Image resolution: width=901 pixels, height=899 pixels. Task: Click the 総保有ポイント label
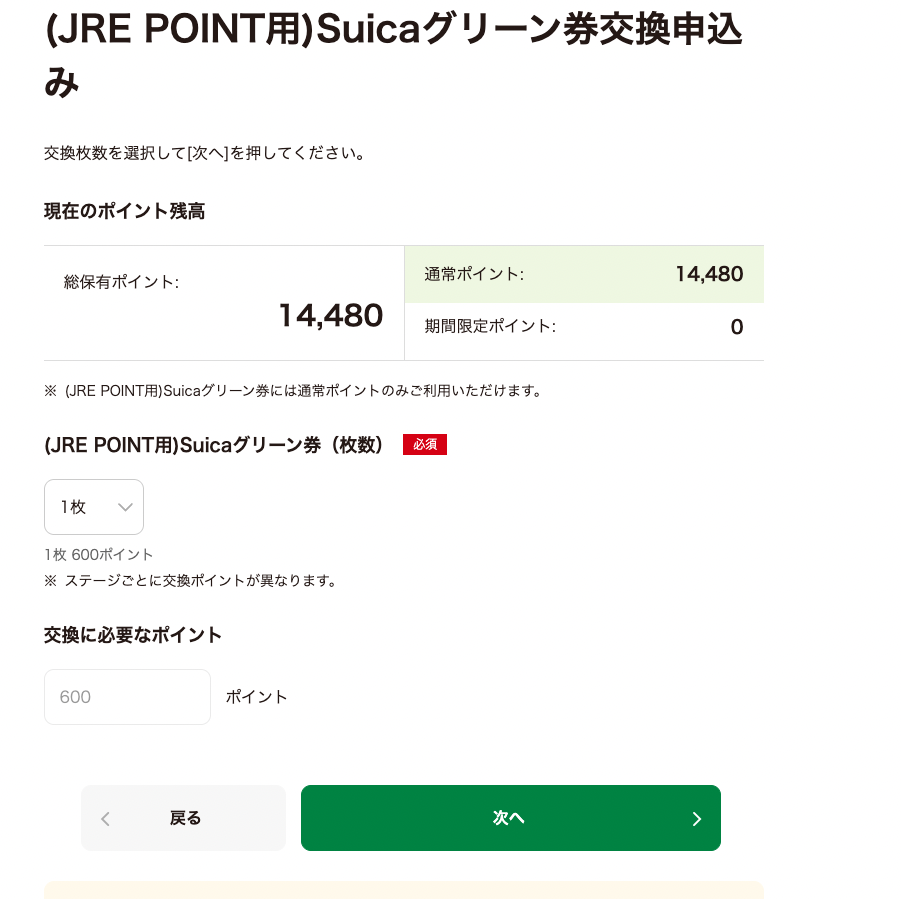coord(121,282)
